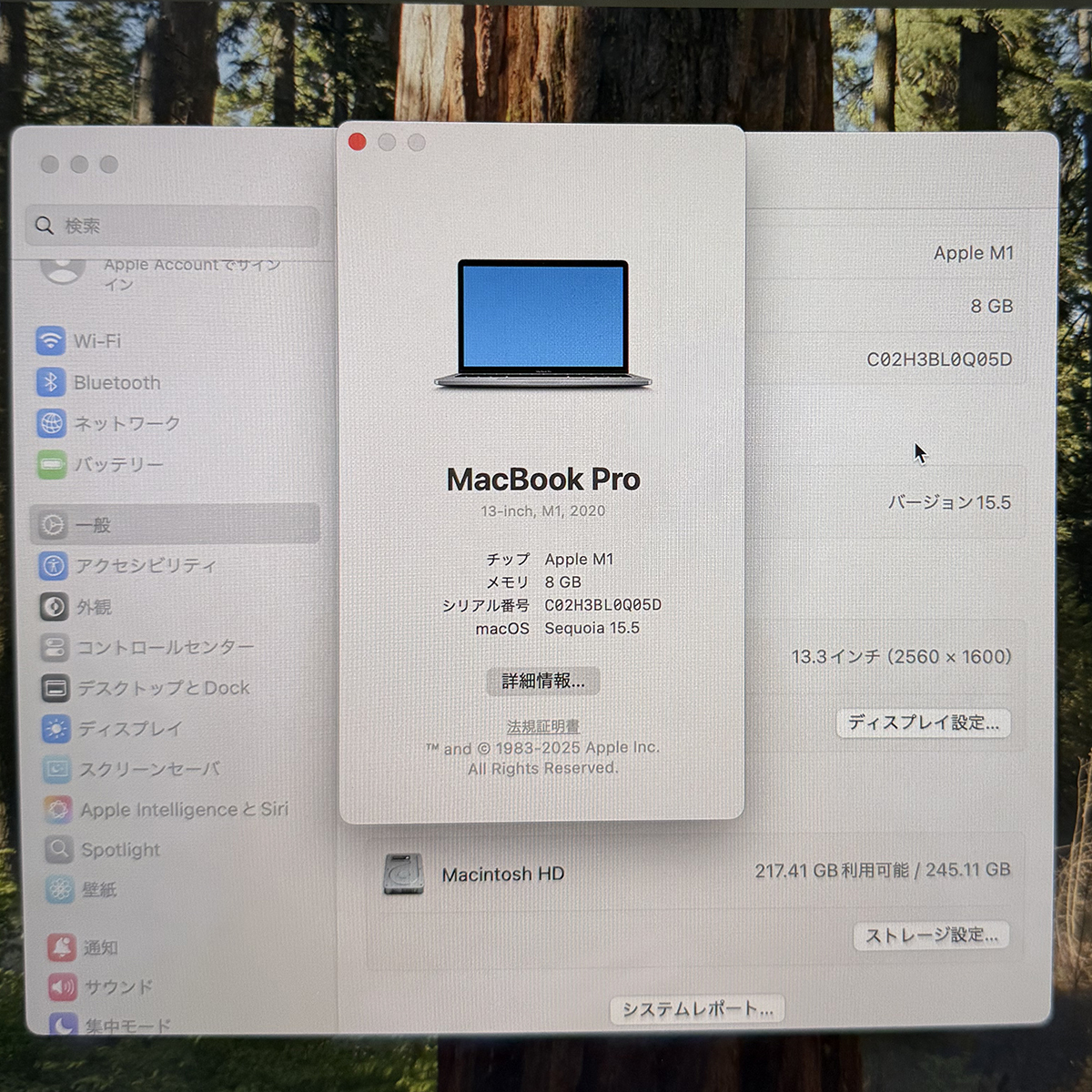Click the ストレージ設定... button
Screen dimensions: 1092x1092
[x=931, y=935]
